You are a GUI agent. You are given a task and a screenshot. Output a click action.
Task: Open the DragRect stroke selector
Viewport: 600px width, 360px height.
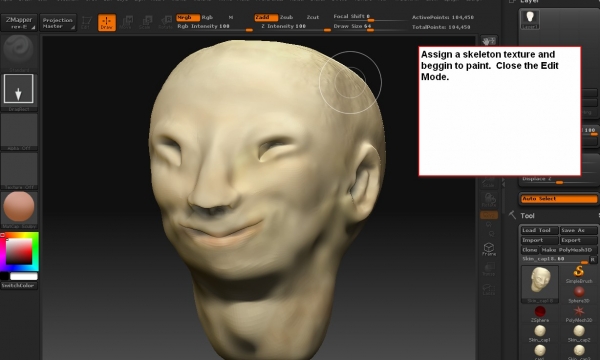19,92
